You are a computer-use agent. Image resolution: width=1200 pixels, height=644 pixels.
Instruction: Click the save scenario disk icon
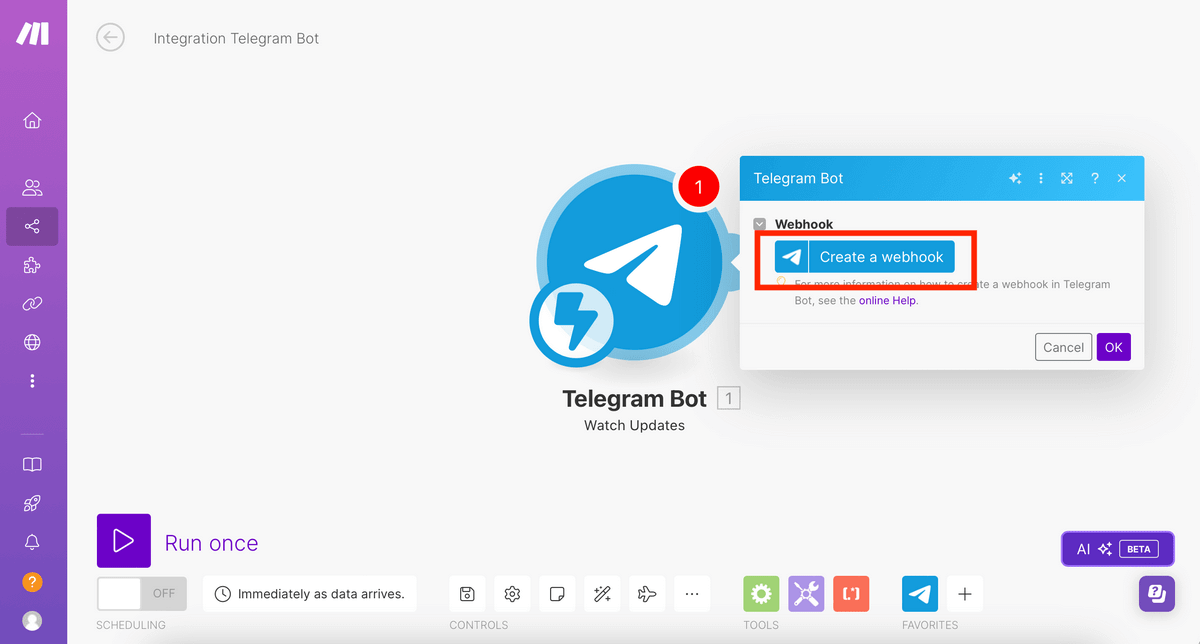coord(467,594)
